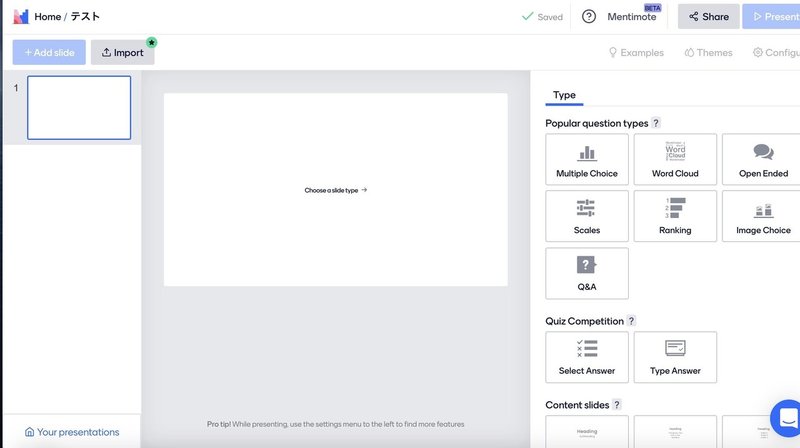Choose the Type Answer quiz type
The image size is (800, 448).
[x=675, y=357]
